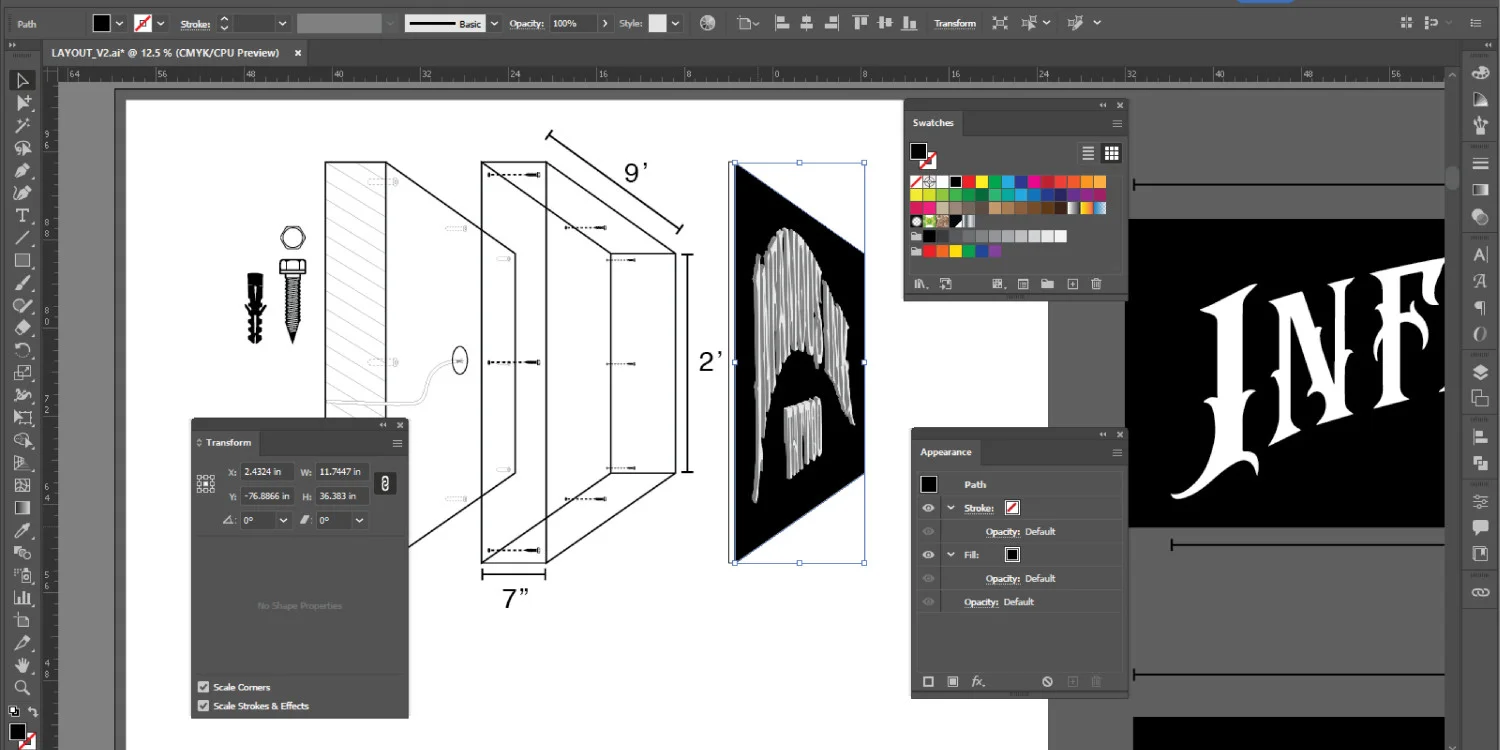Select the Eyedropper tool
This screenshot has height=750, width=1500.
pyautogui.click(x=23, y=530)
